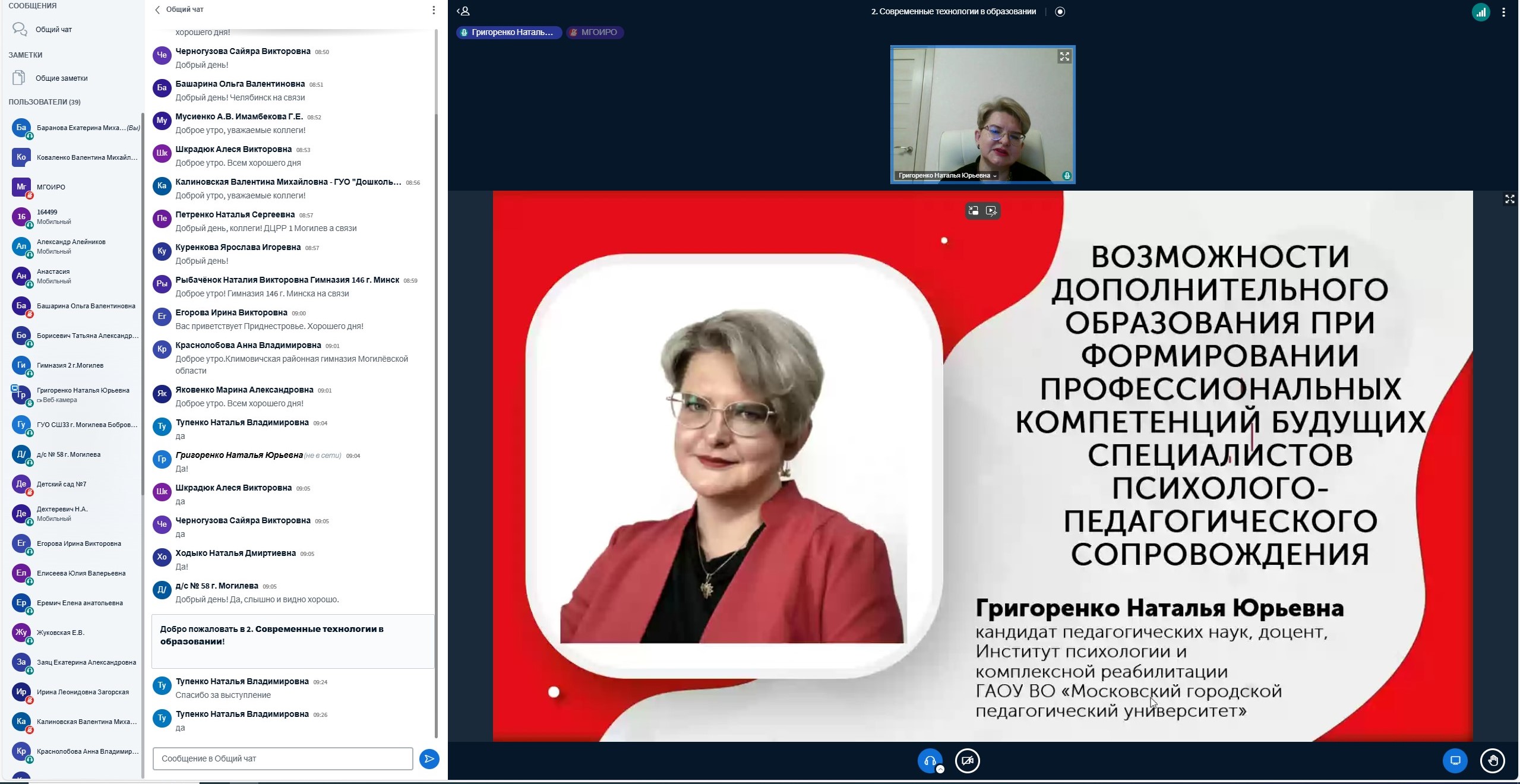The width and height of the screenshot is (1520, 784).
Task: Click the connection status signal icon
Action: pyautogui.click(x=1481, y=12)
